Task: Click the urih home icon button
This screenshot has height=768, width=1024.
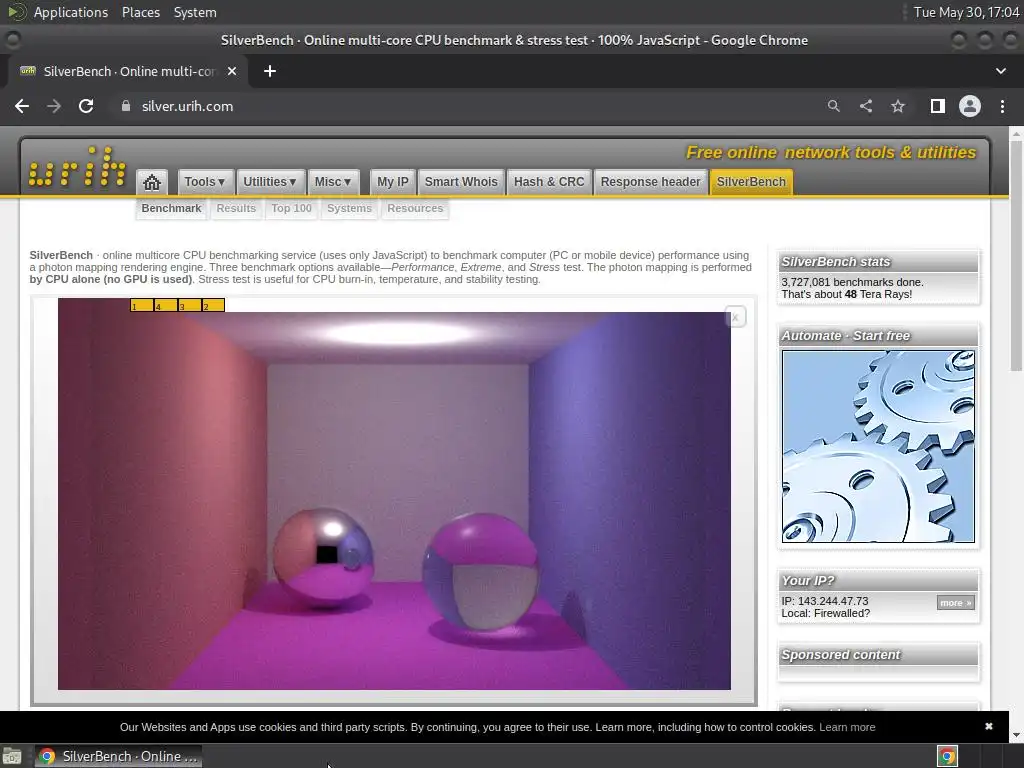Action: click(152, 182)
